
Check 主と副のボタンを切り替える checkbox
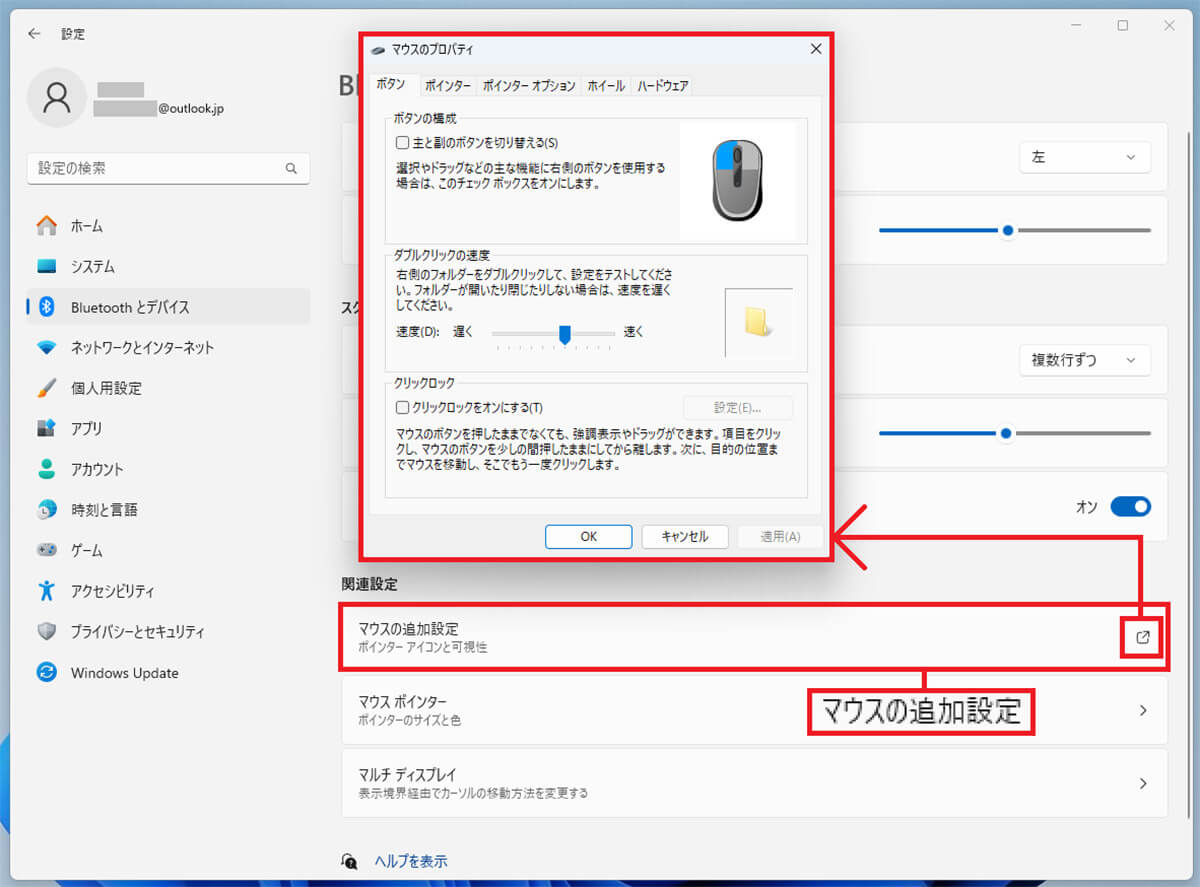tap(403, 144)
